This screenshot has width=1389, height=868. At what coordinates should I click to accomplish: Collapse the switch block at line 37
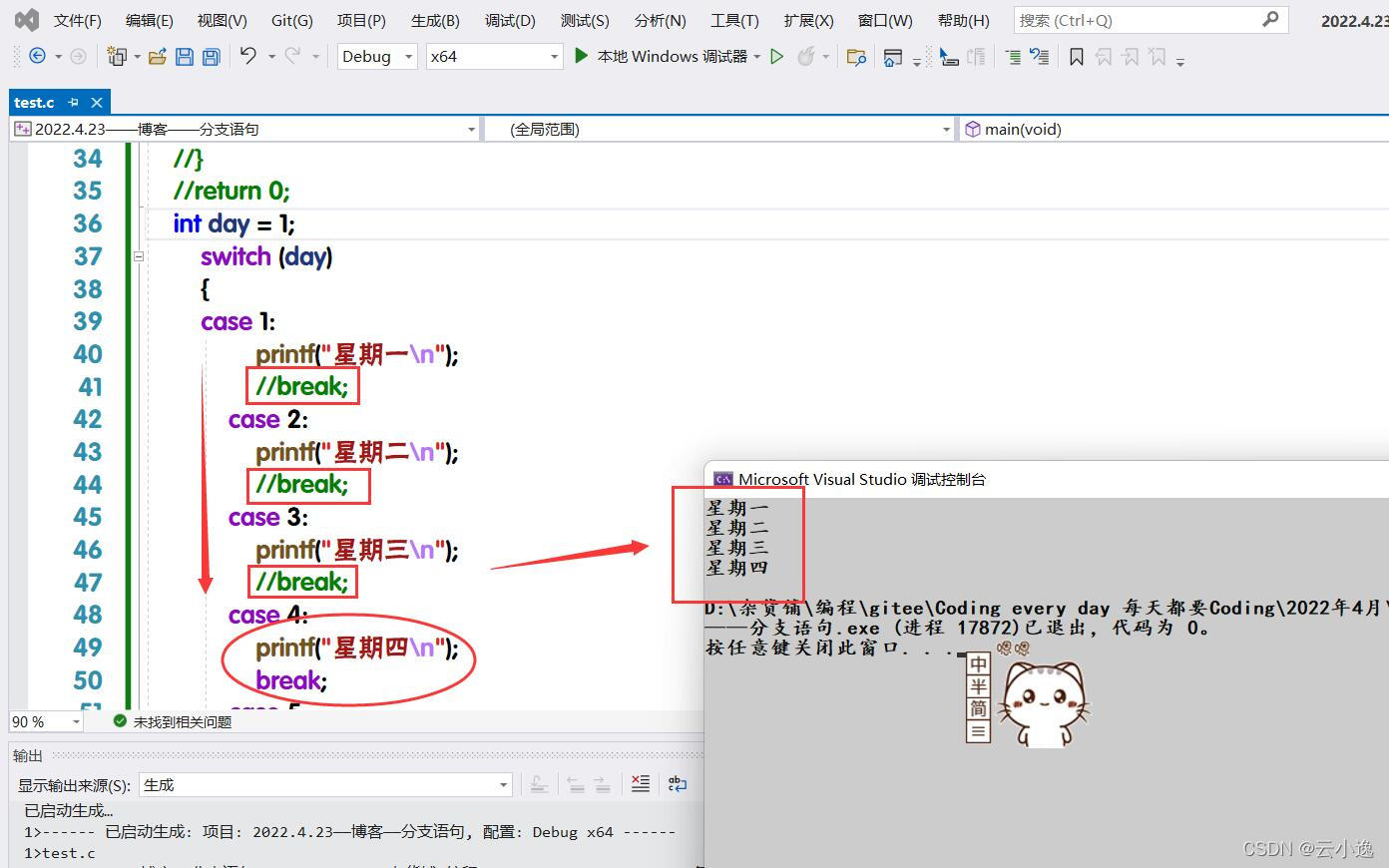click(139, 256)
